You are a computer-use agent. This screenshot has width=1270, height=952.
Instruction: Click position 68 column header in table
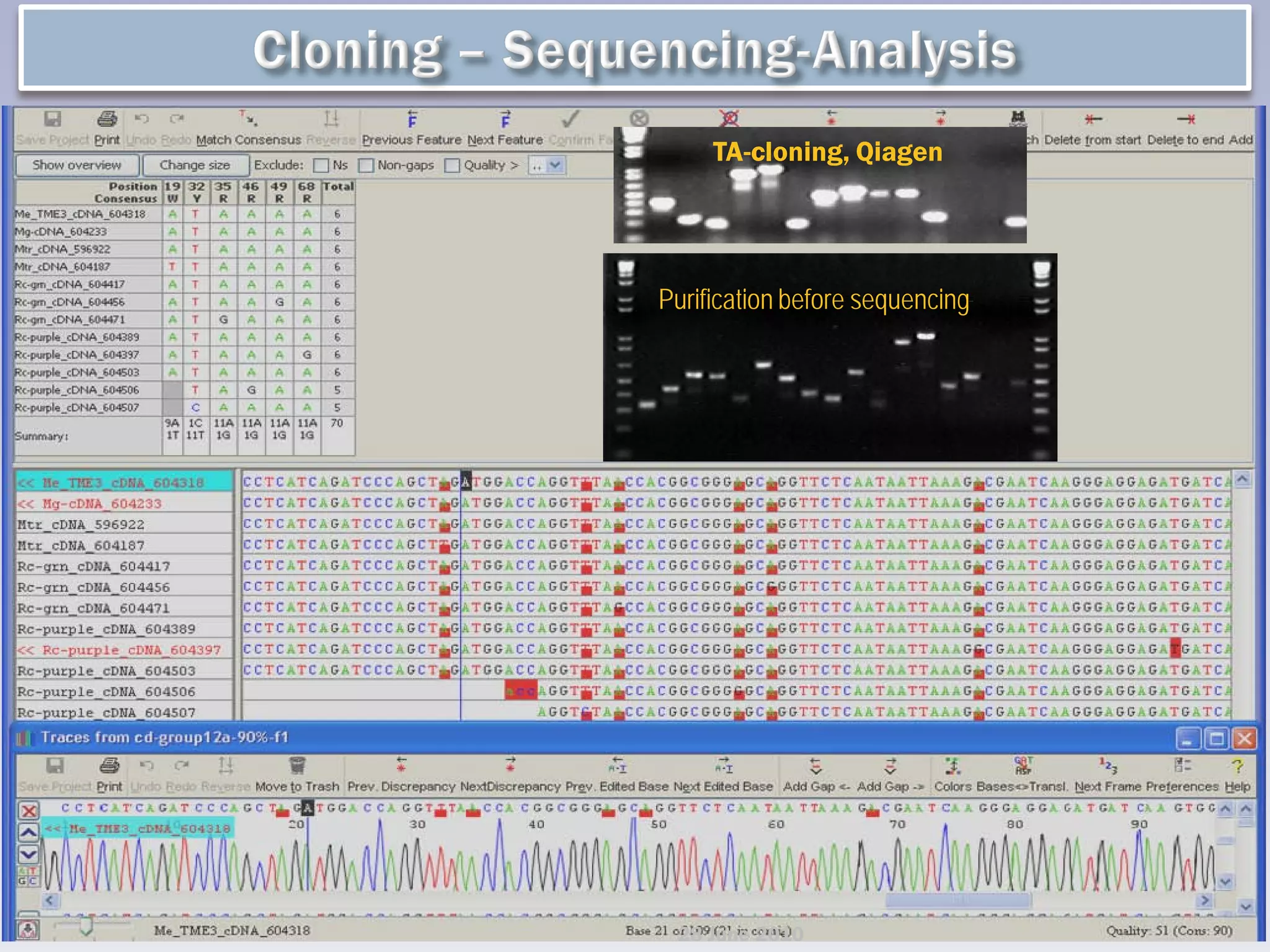tap(307, 192)
